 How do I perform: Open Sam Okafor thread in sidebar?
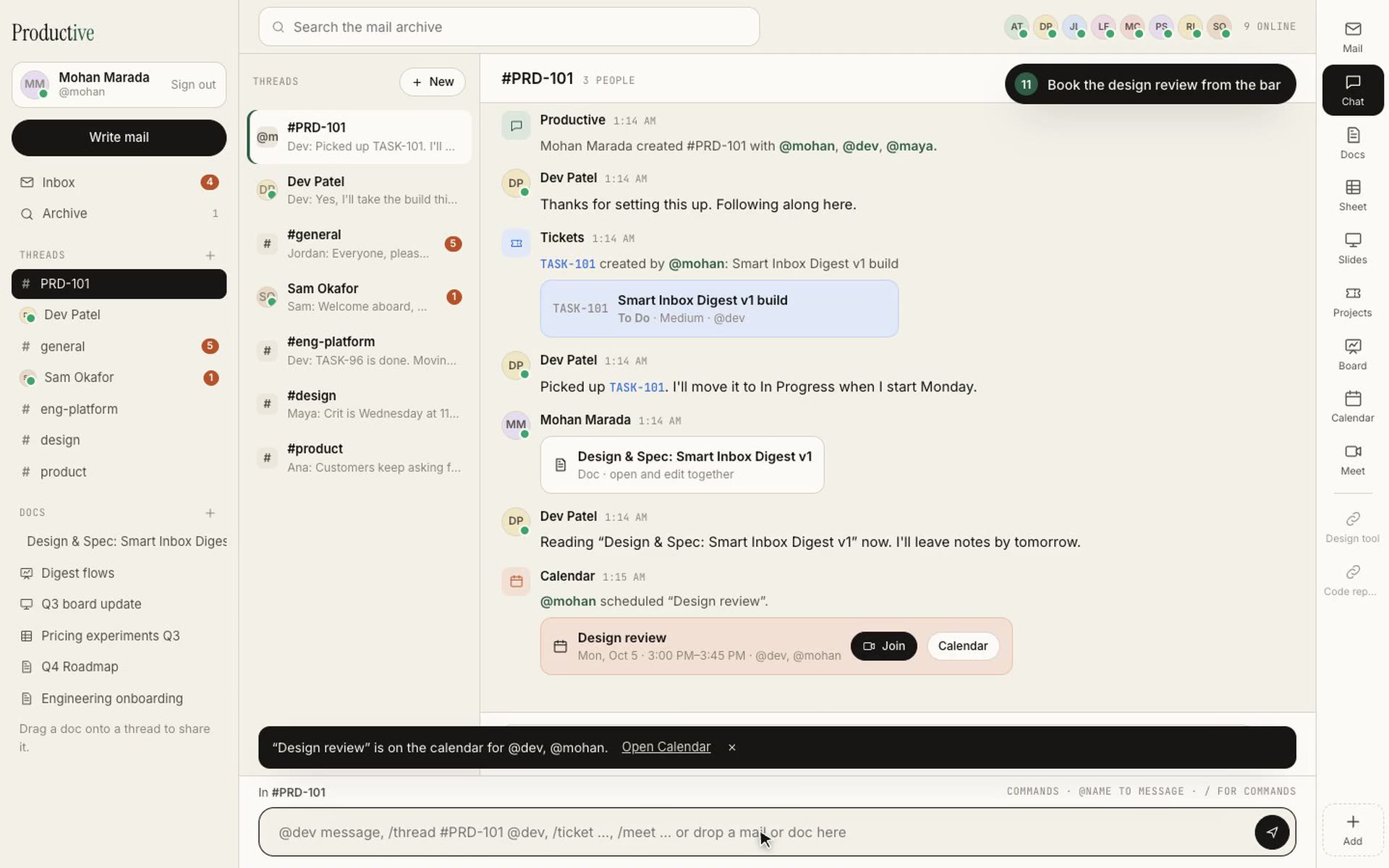pos(119,378)
